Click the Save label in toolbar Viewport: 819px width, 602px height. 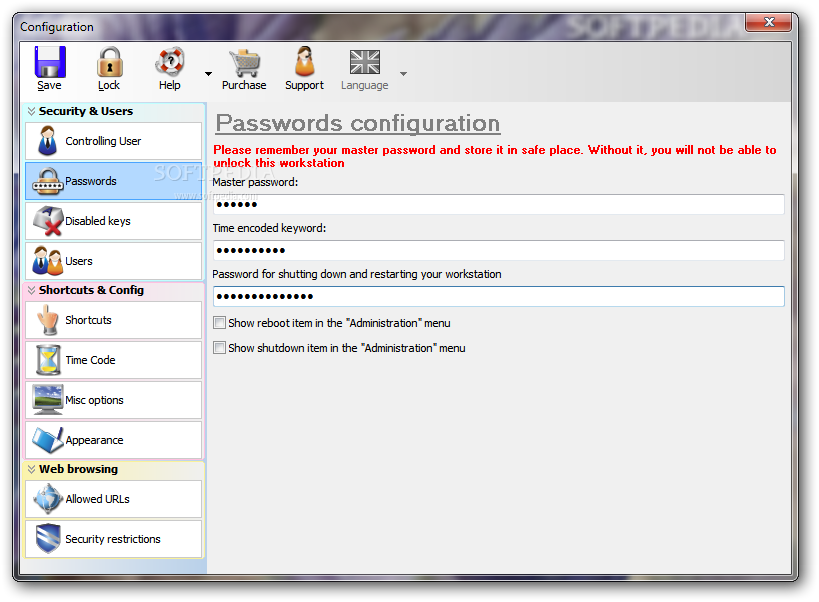pos(49,85)
